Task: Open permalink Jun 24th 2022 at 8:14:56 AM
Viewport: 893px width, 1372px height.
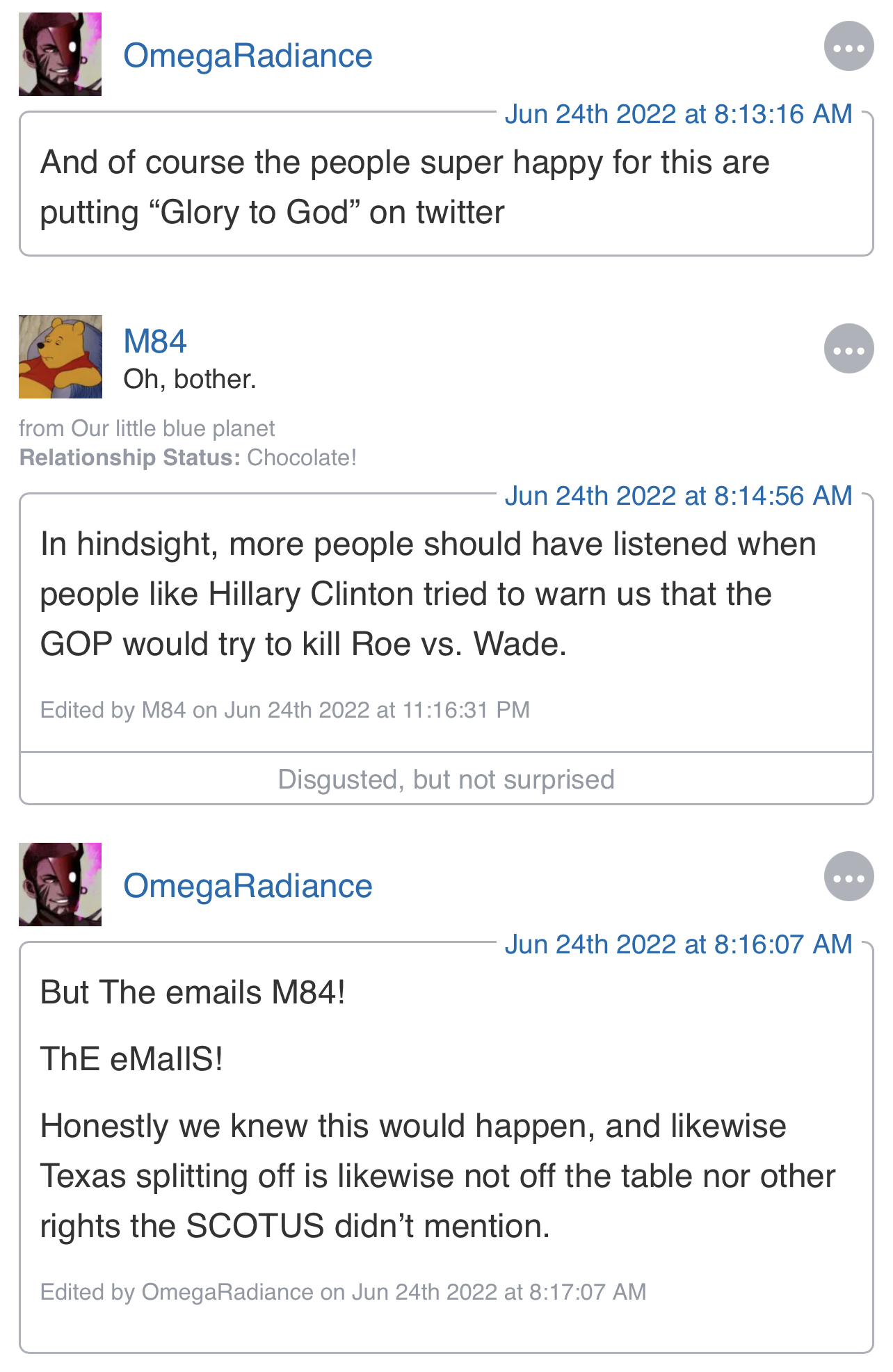Action: pos(678,496)
